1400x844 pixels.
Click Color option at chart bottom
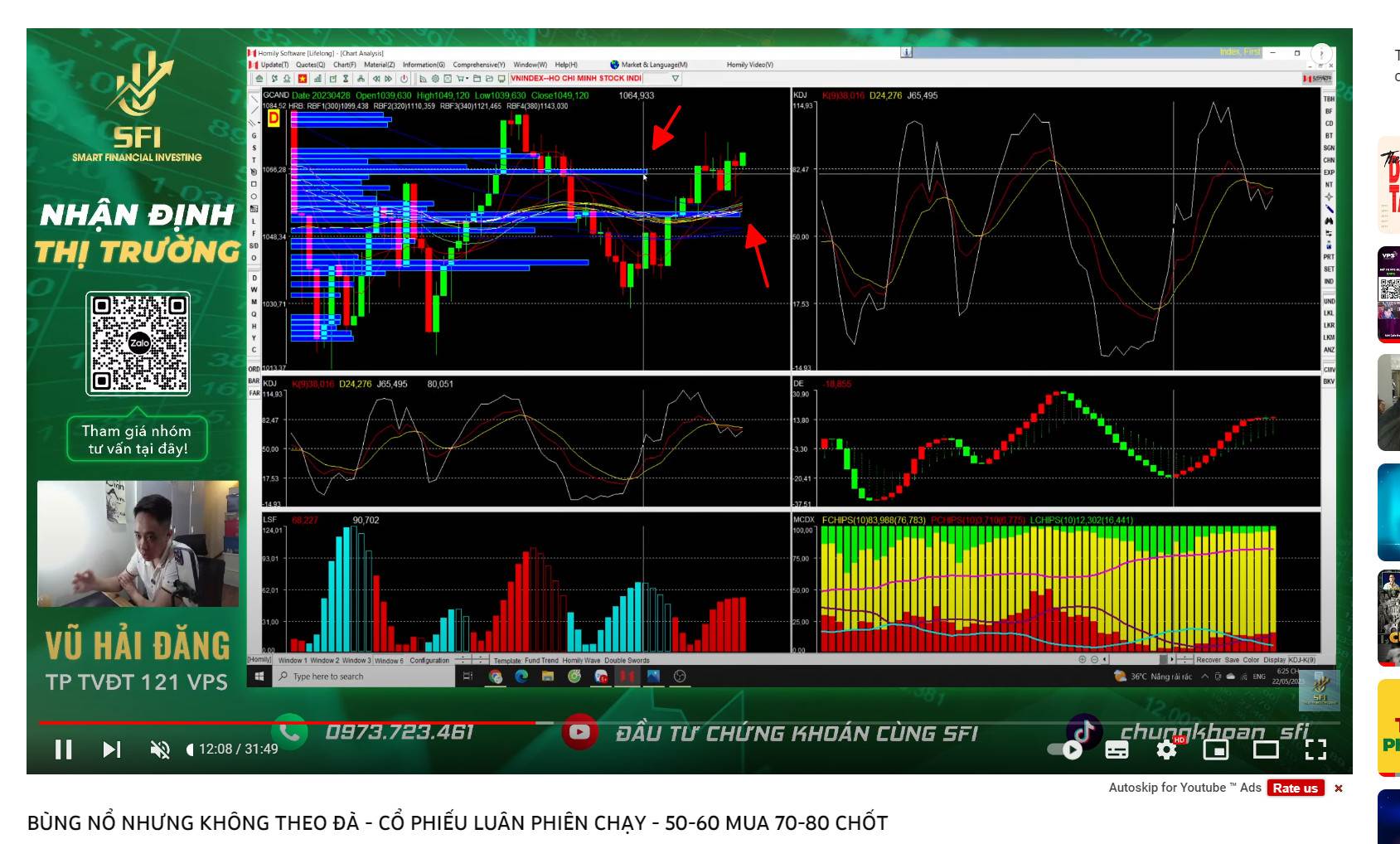click(1251, 660)
